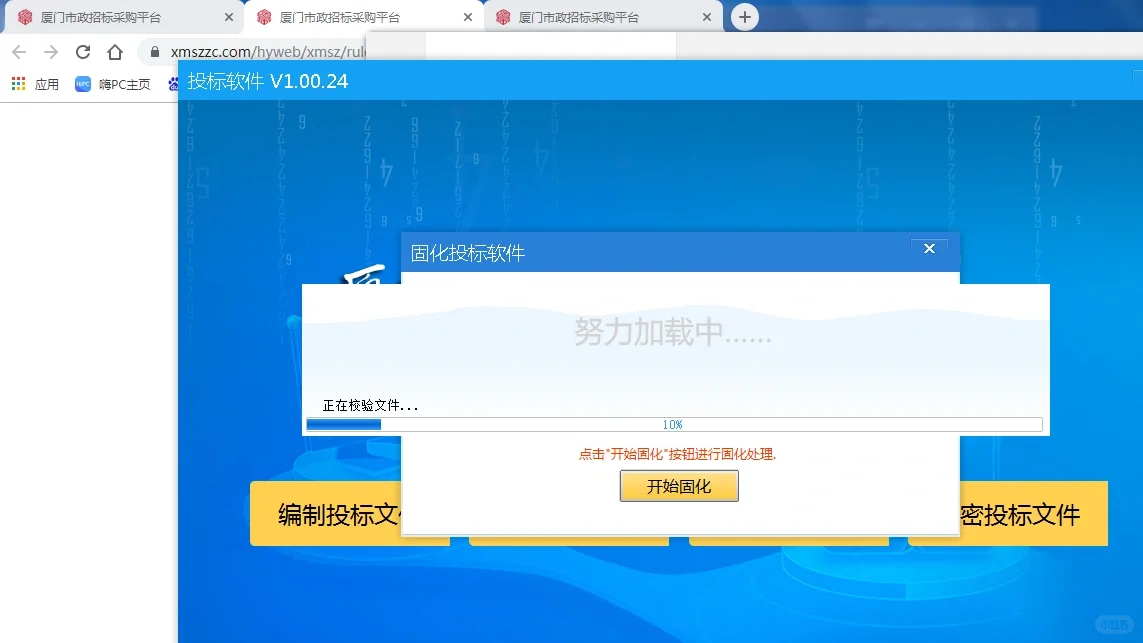
Task: Click the back navigation arrow
Action: (20, 51)
